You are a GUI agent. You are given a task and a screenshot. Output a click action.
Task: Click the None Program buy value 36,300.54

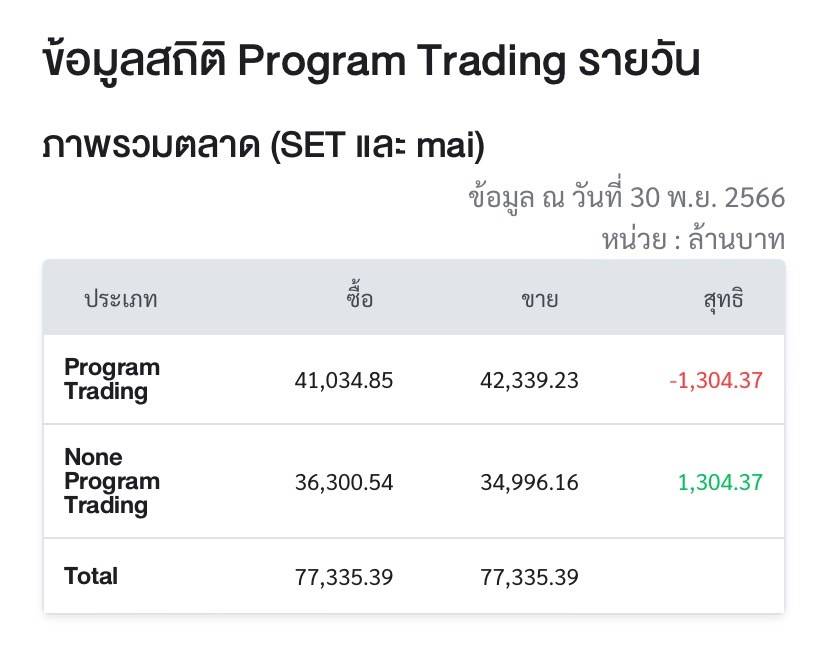pos(344,482)
